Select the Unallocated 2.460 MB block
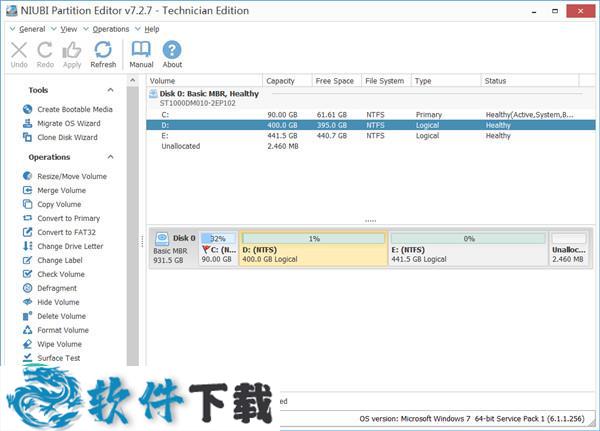Viewport: 600px width, 431px height. (x=569, y=248)
